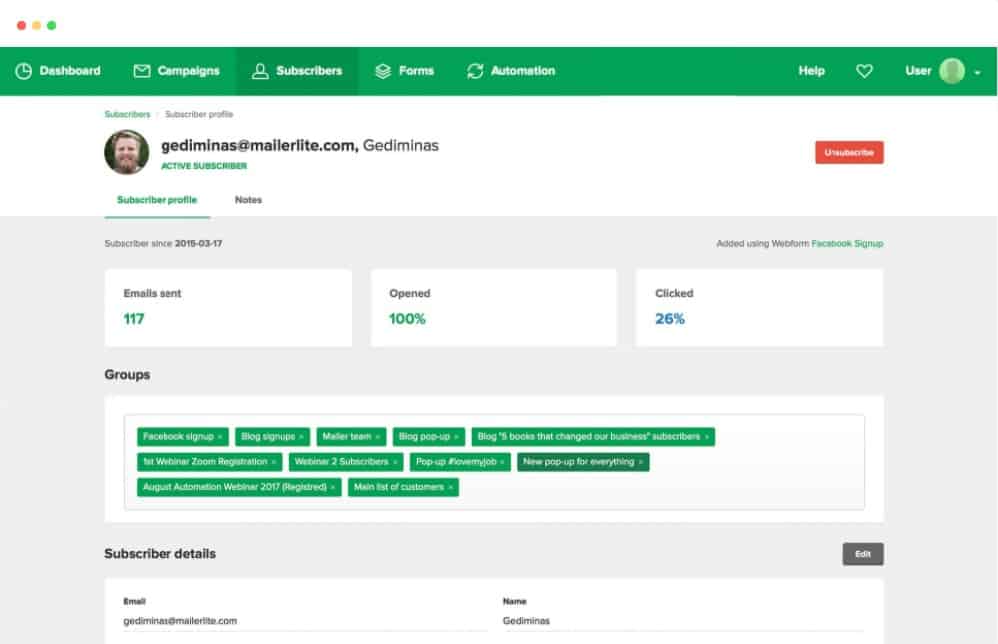Open the Facebook Signup webform link
This screenshot has width=998, height=644.
pyautogui.click(x=847, y=243)
